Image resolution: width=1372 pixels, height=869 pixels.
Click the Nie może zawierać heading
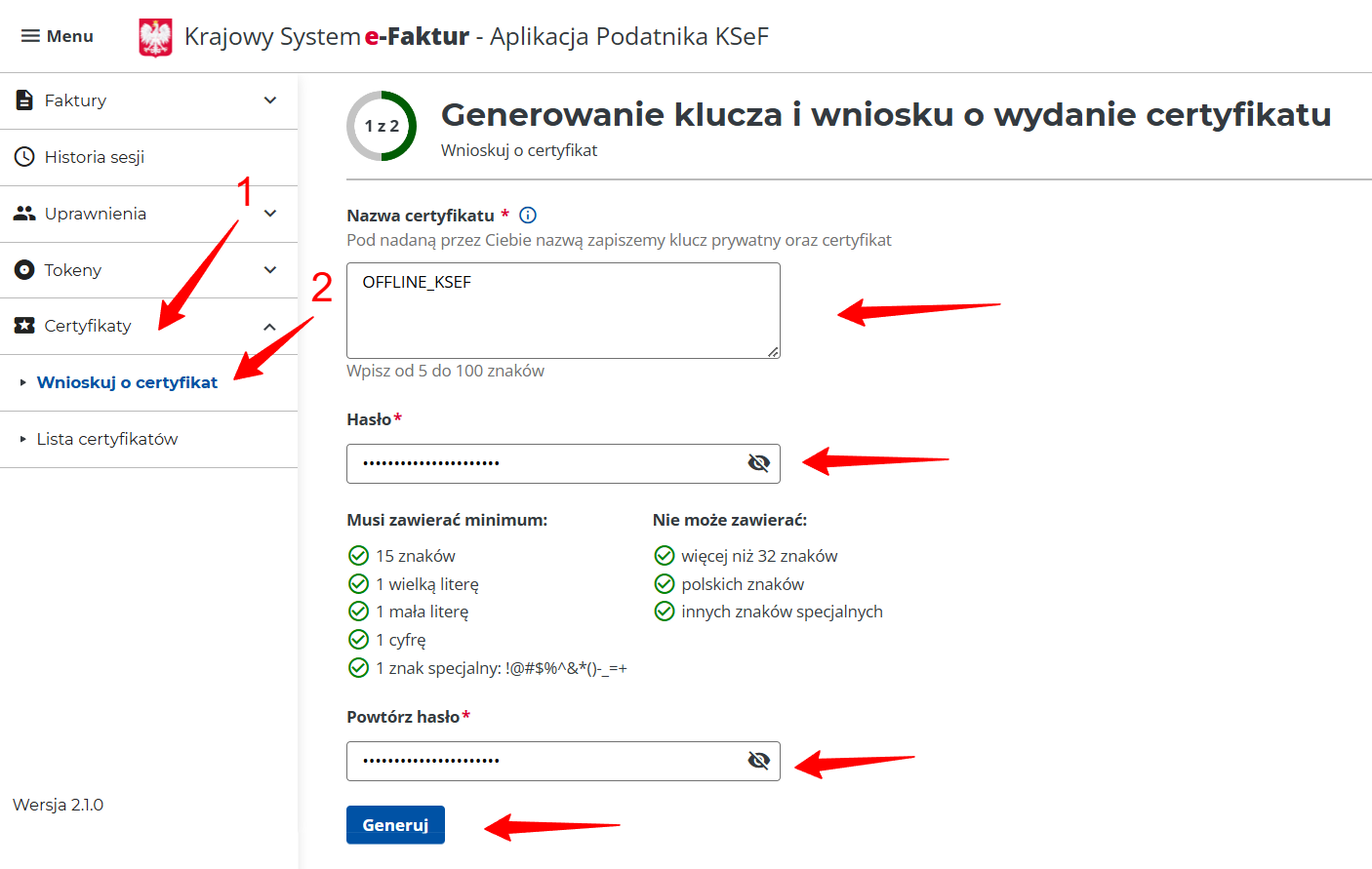[730, 520]
